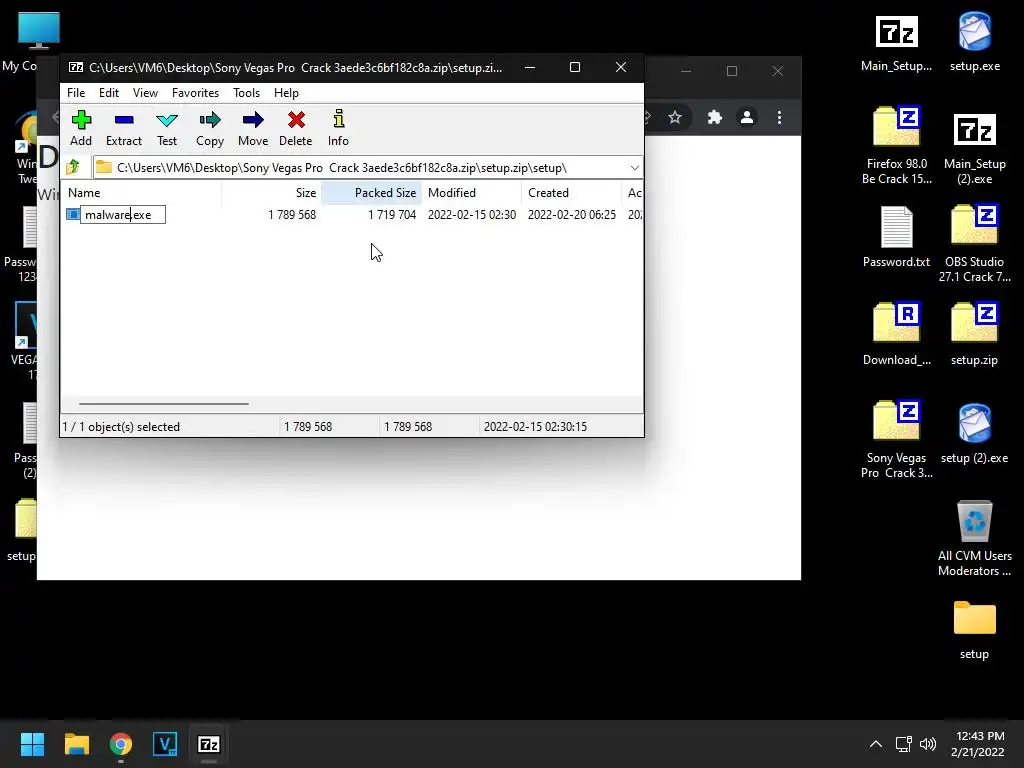This screenshot has width=1024, height=768.
Task: Sort by the Modified column
Action: [x=471, y=193]
